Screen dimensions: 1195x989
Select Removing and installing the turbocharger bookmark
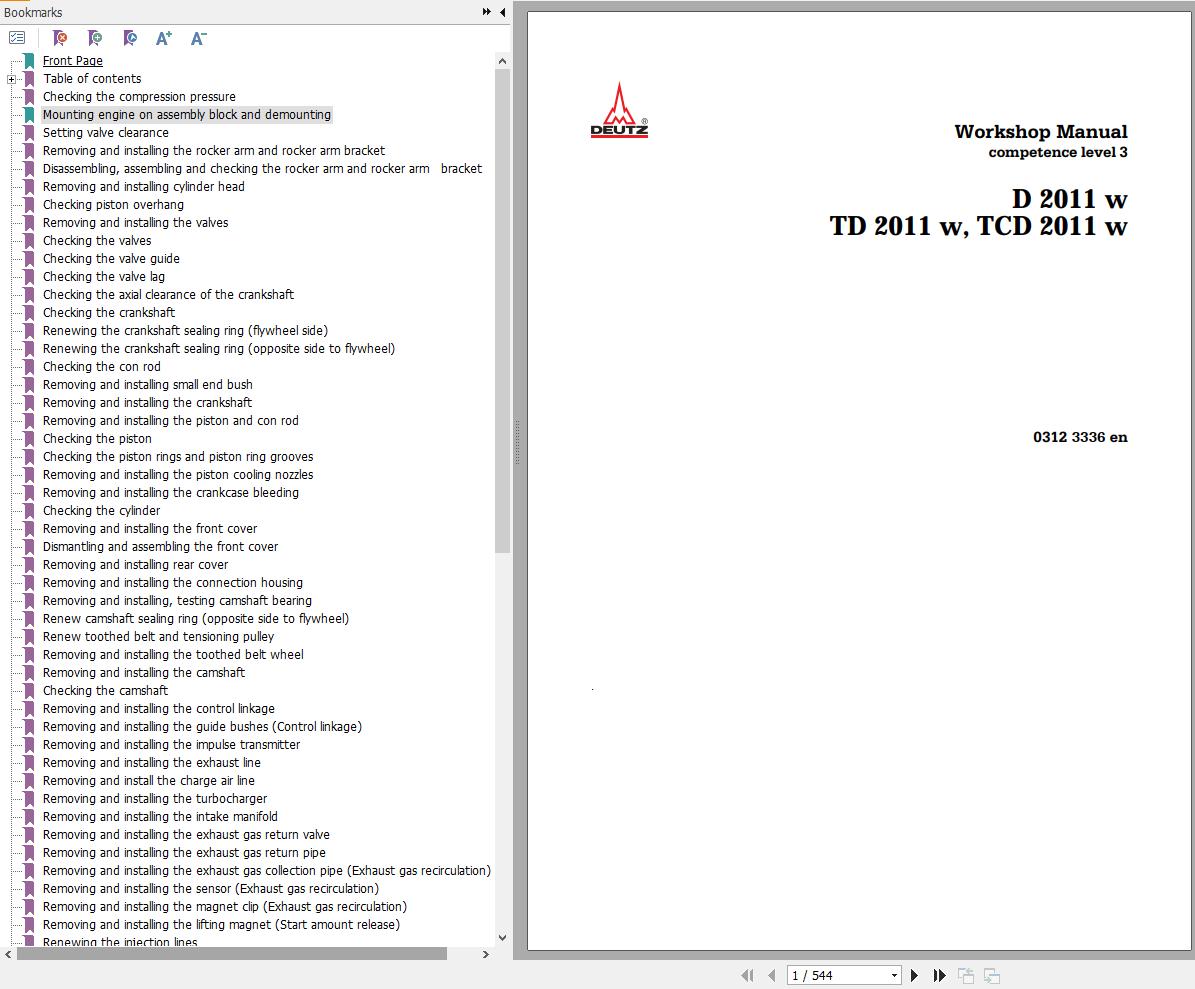[155, 799]
